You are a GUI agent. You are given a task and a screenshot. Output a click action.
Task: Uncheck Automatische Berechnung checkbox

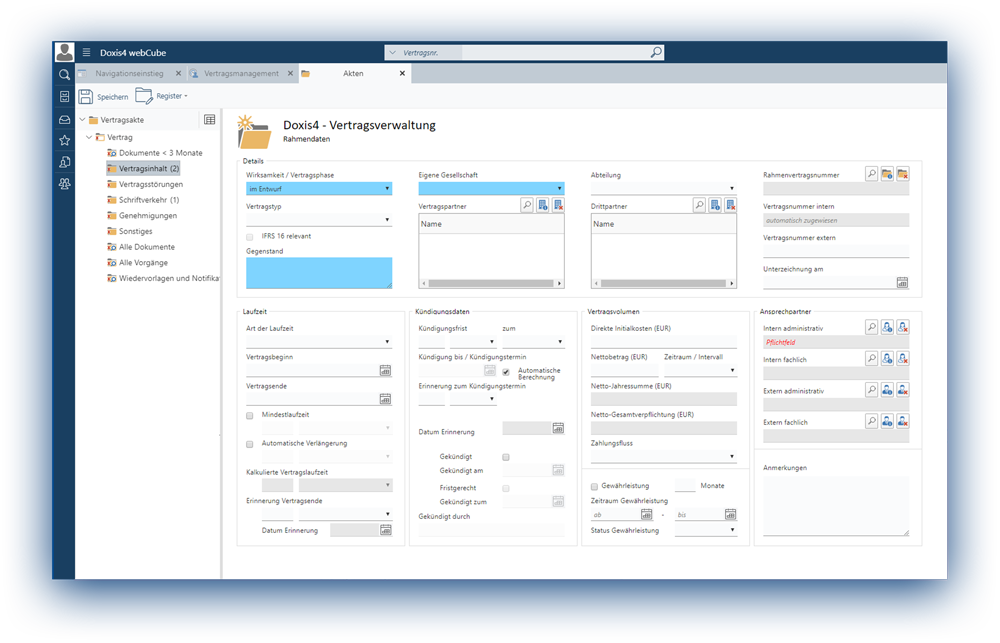point(506,372)
